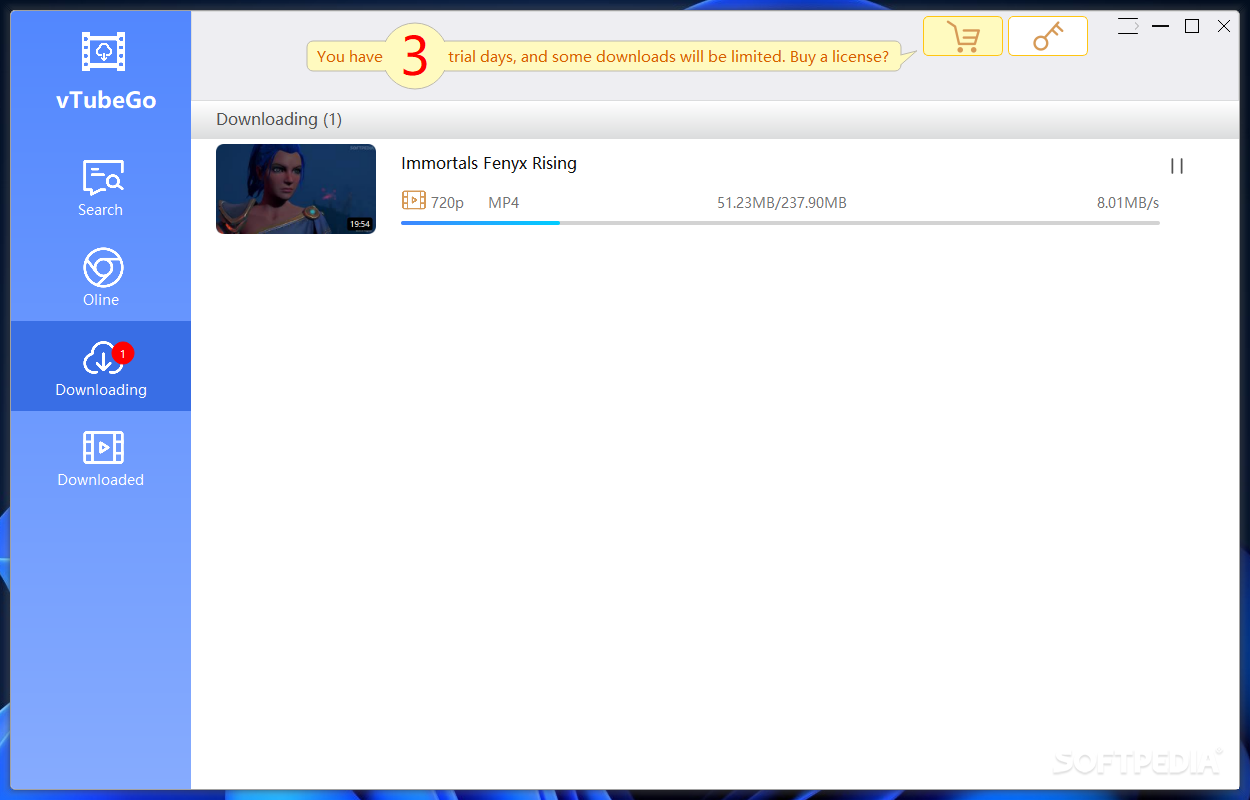Click the 8.01MB/s speed value
1250x800 pixels.
(1128, 203)
